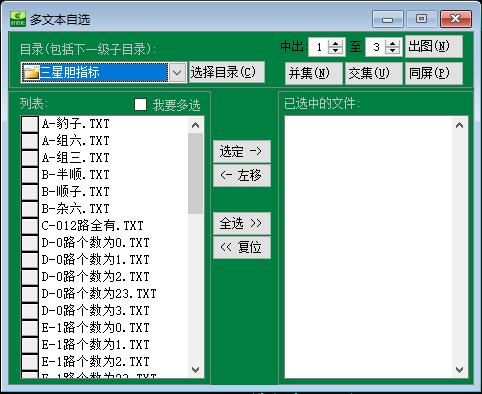
Task: Click the 选定 -> button
Action: (242, 152)
